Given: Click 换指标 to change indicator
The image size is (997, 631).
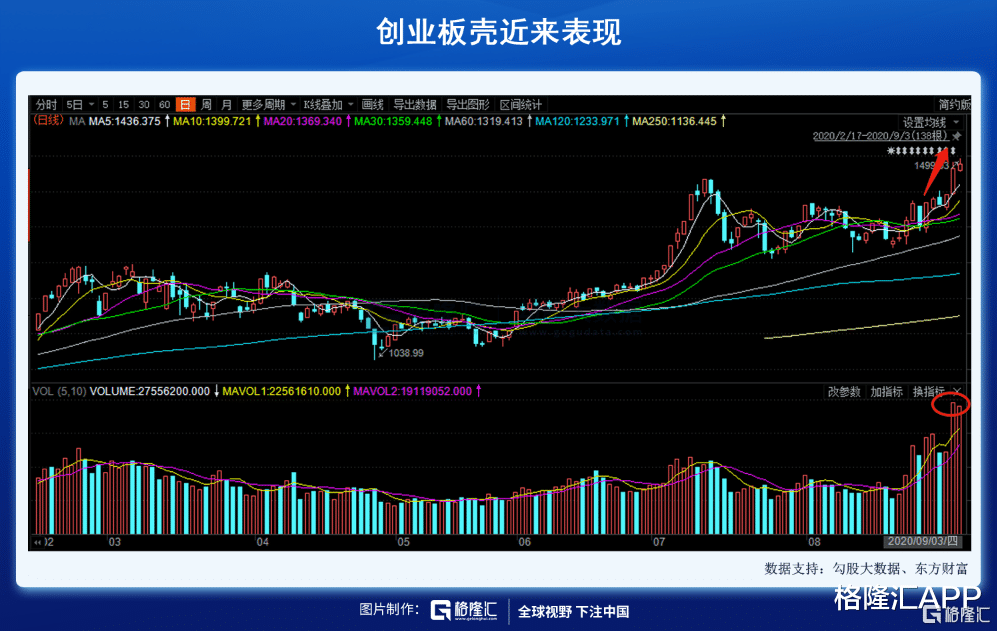Looking at the screenshot, I should tap(928, 391).
